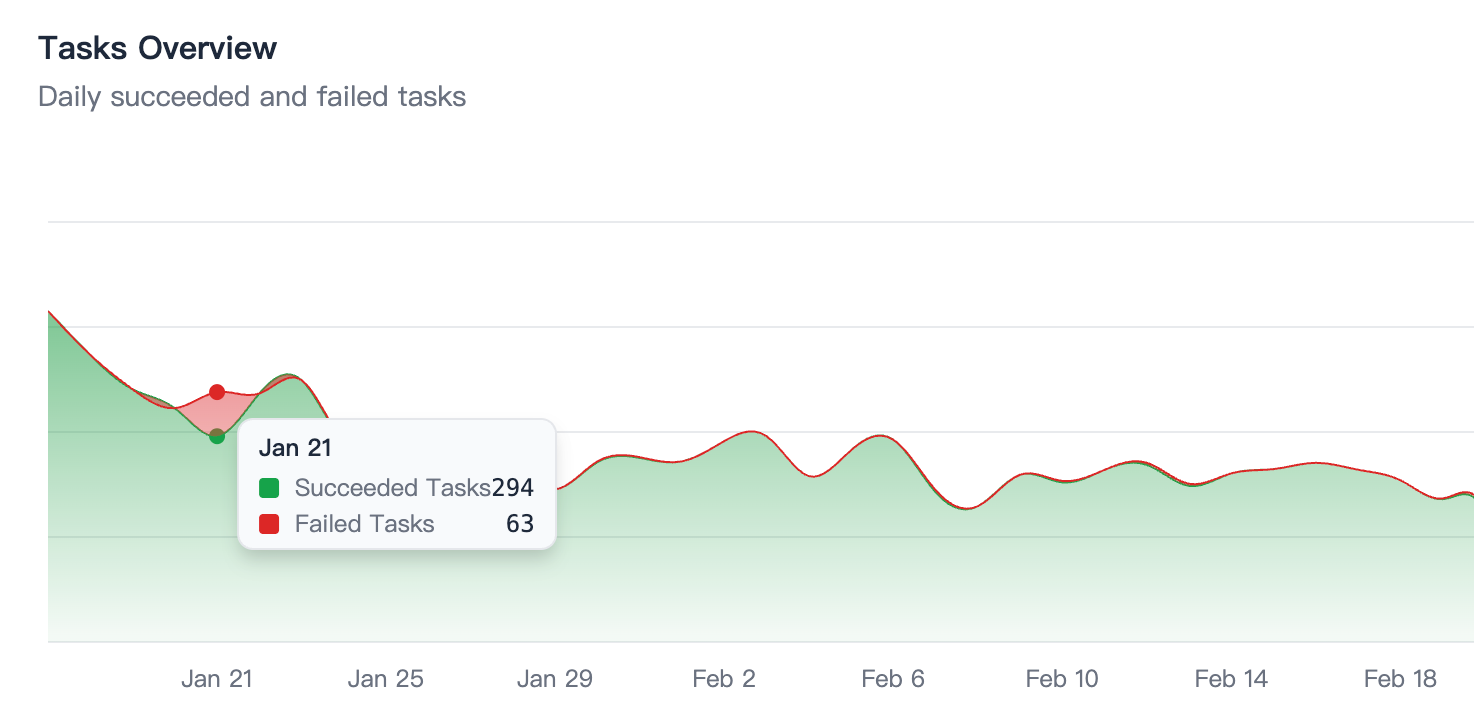Image resolution: width=1474 pixels, height=724 pixels.
Task: Select the Jan 25 x-axis label
Action: click(x=386, y=679)
